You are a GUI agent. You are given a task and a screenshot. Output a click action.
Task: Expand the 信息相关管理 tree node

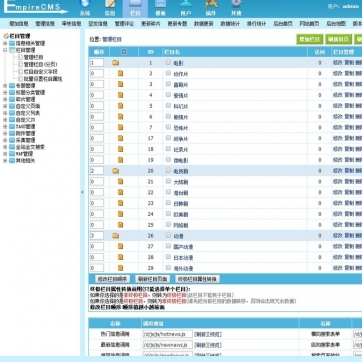click(5, 43)
